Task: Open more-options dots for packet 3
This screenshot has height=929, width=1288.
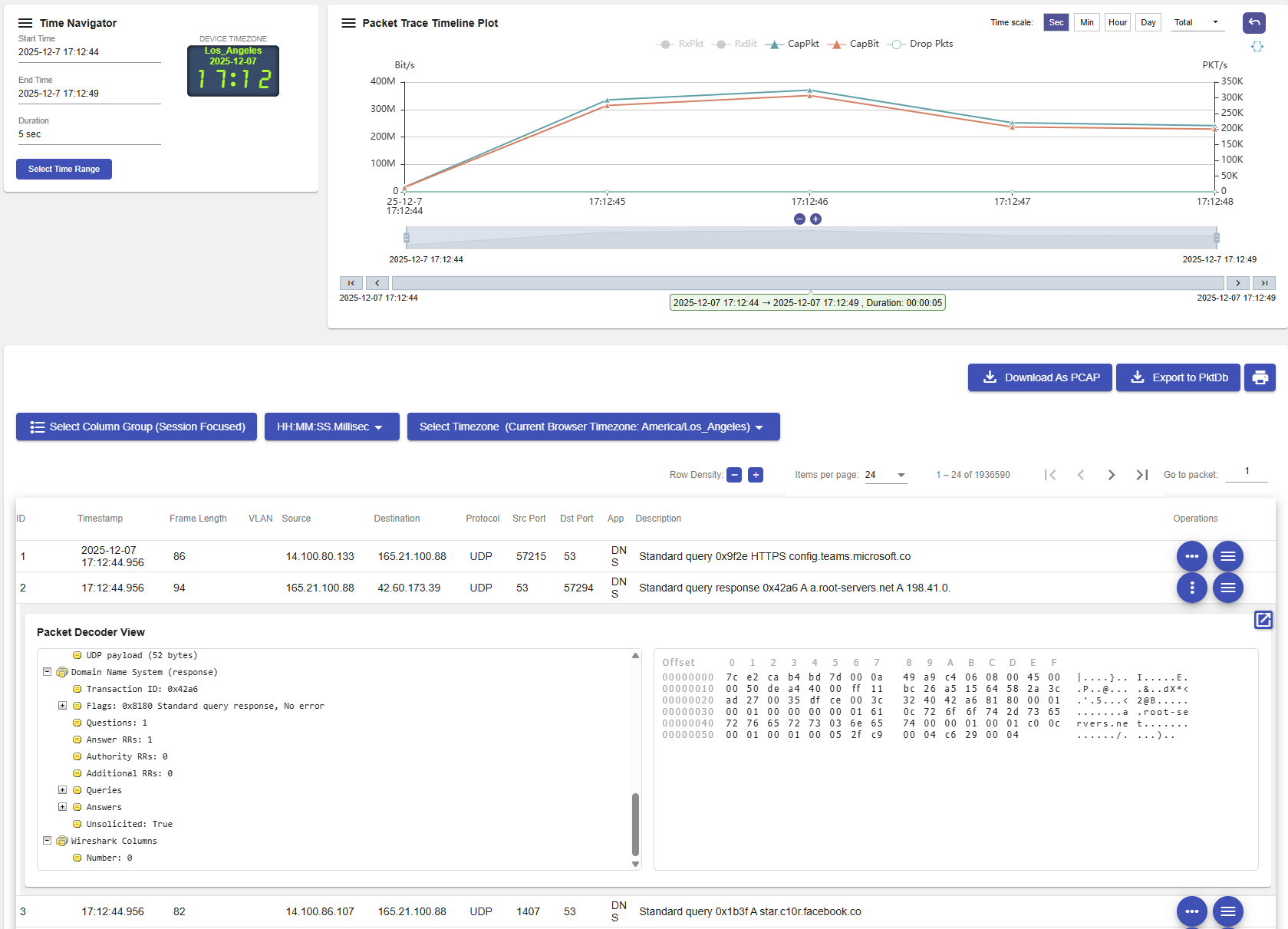Action: (x=1192, y=911)
